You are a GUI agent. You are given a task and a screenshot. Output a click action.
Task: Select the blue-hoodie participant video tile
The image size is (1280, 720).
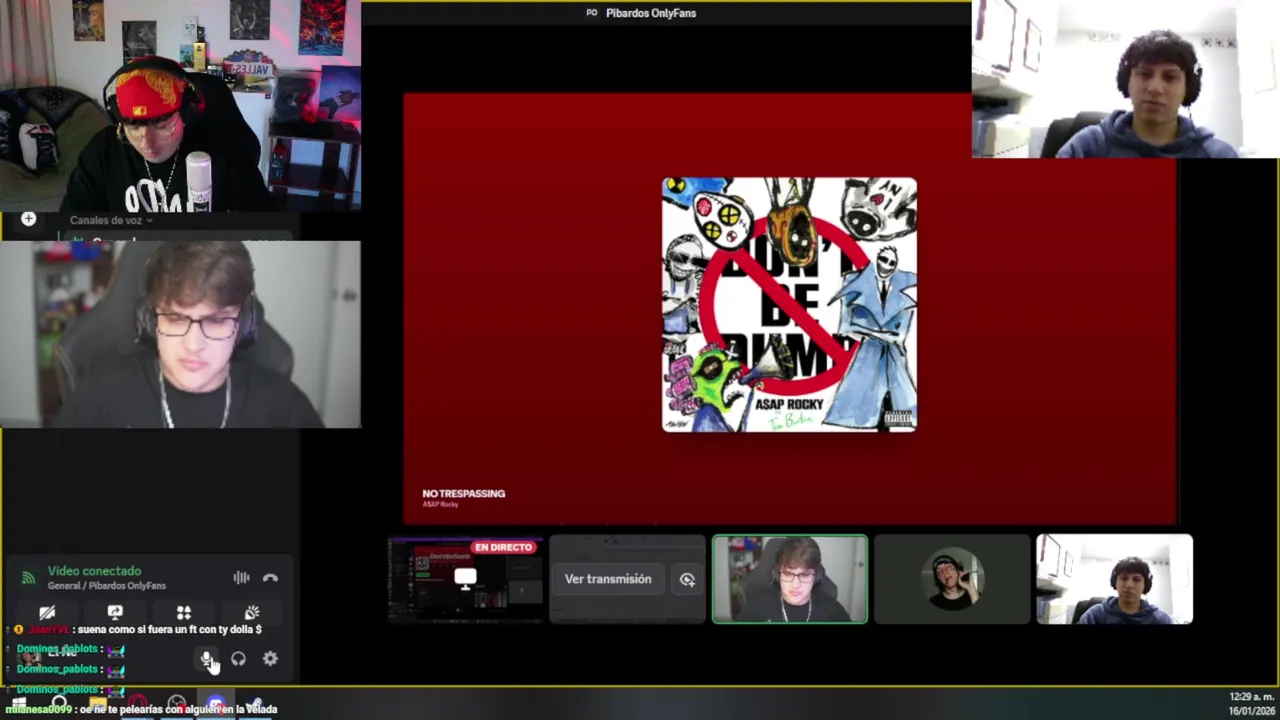[x=1114, y=579]
